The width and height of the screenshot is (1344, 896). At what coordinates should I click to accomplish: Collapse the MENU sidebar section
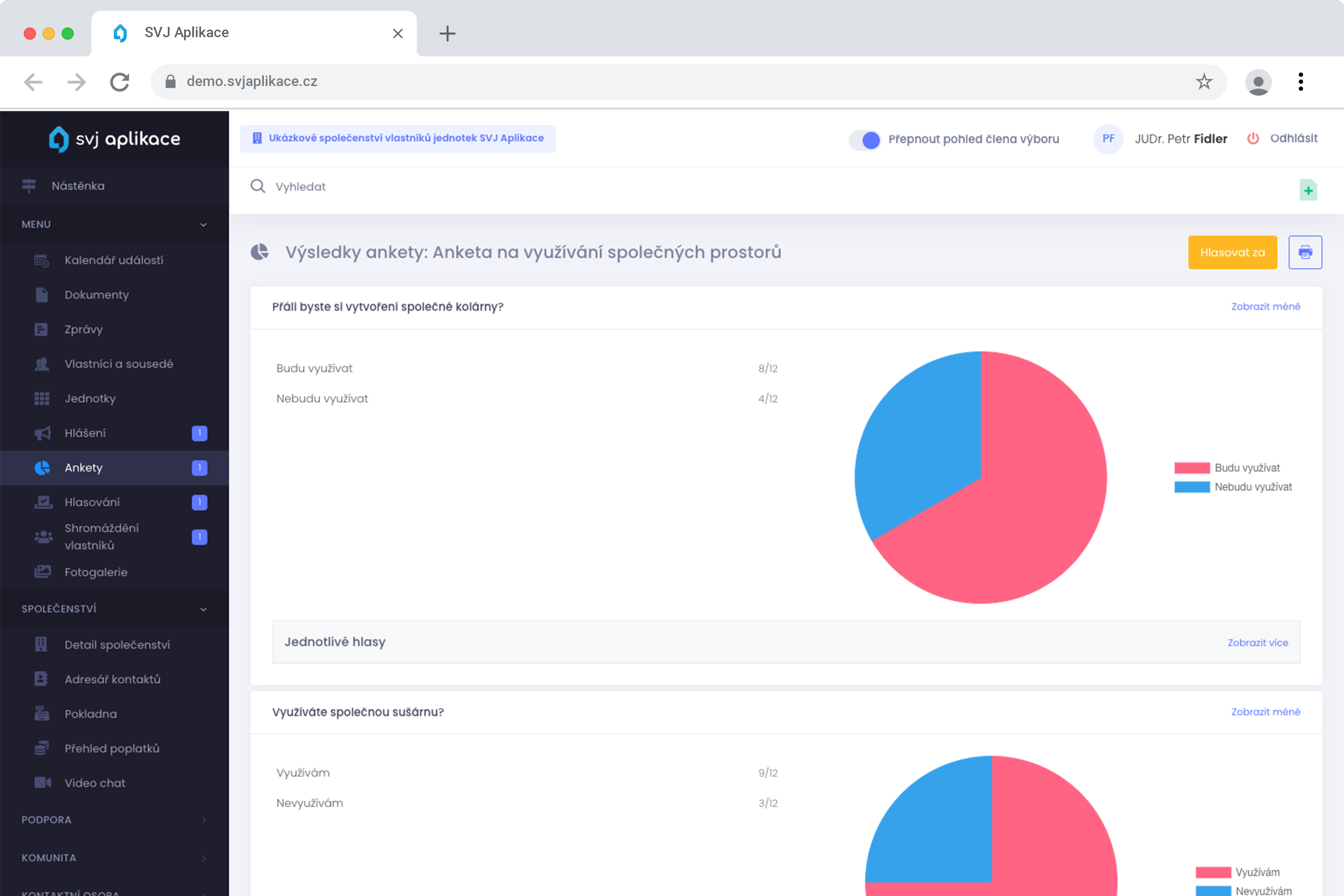tap(203, 224)
